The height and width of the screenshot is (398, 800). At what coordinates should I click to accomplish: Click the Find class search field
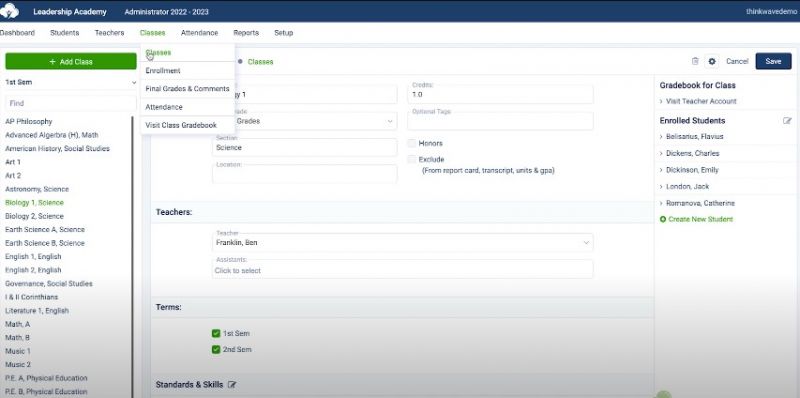(x=71, y=103)
